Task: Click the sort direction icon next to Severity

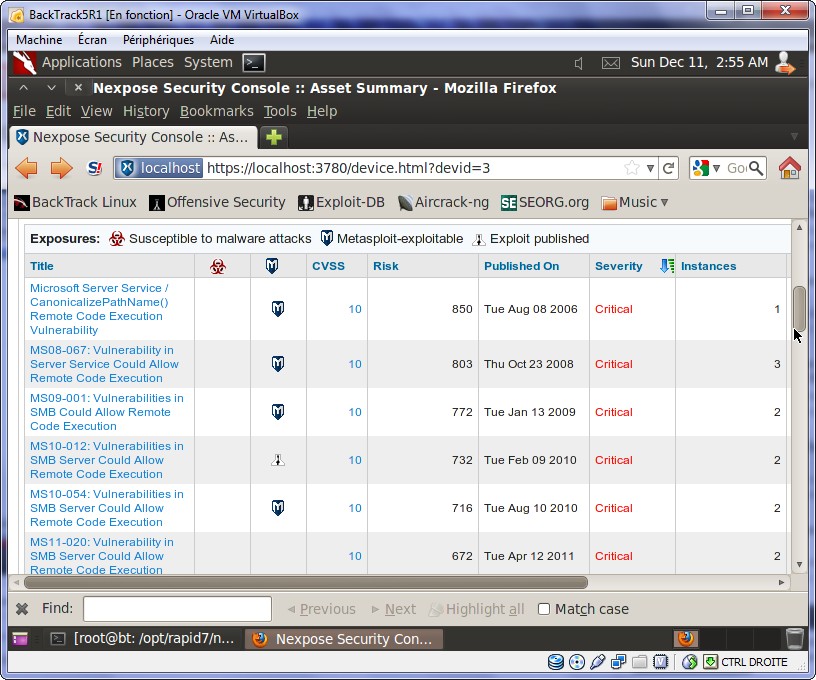Action: click(x=667, y=266)
